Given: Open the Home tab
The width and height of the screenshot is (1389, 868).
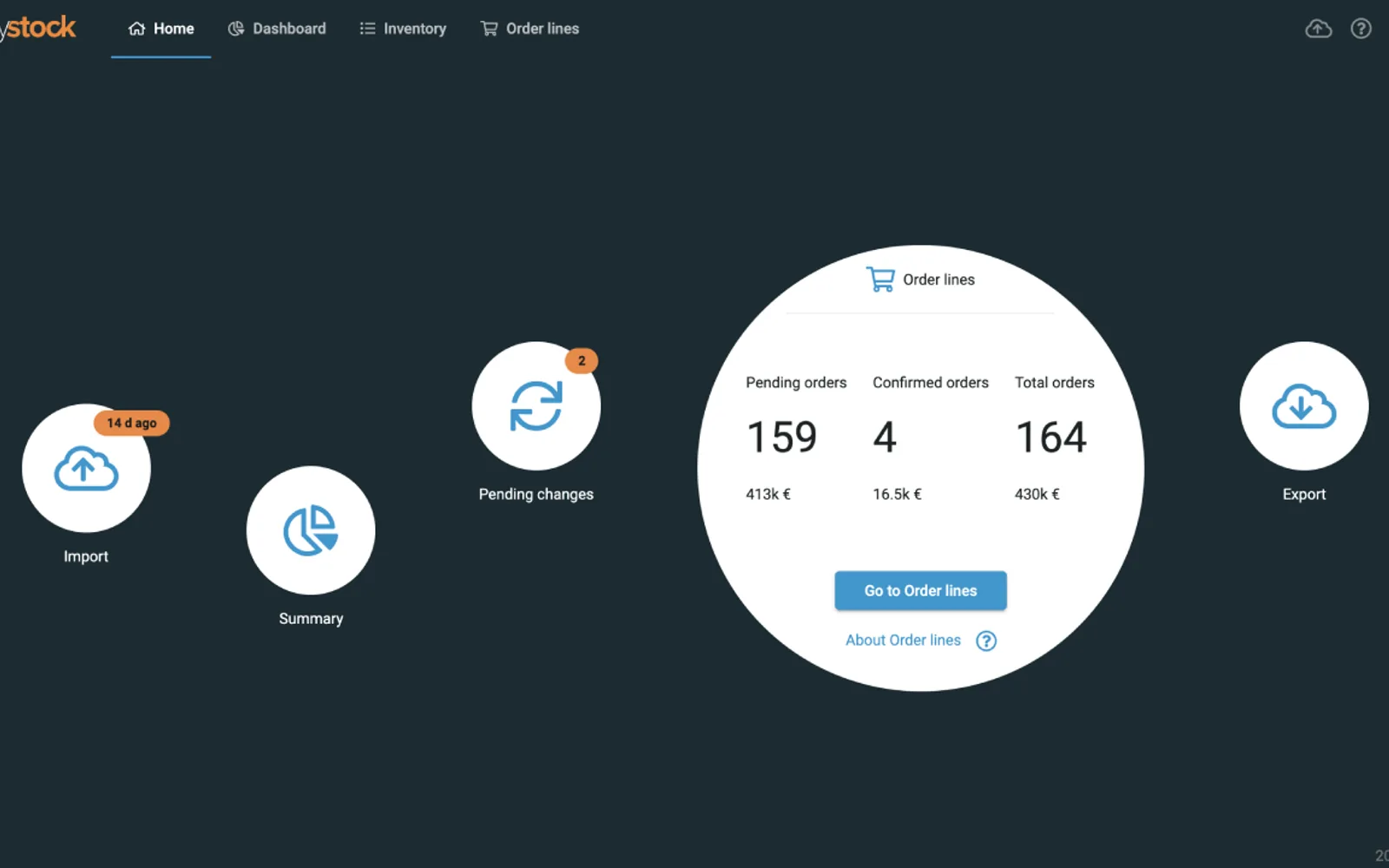Looking at the screenshot, I should 161,29.
